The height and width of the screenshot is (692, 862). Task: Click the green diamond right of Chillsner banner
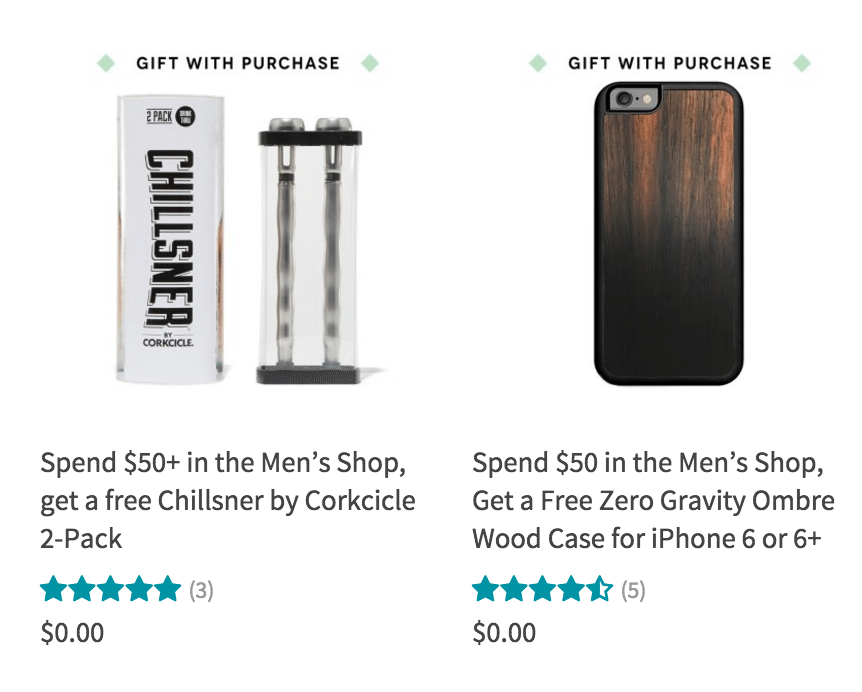pyautogui.click(x=370, y=63)
